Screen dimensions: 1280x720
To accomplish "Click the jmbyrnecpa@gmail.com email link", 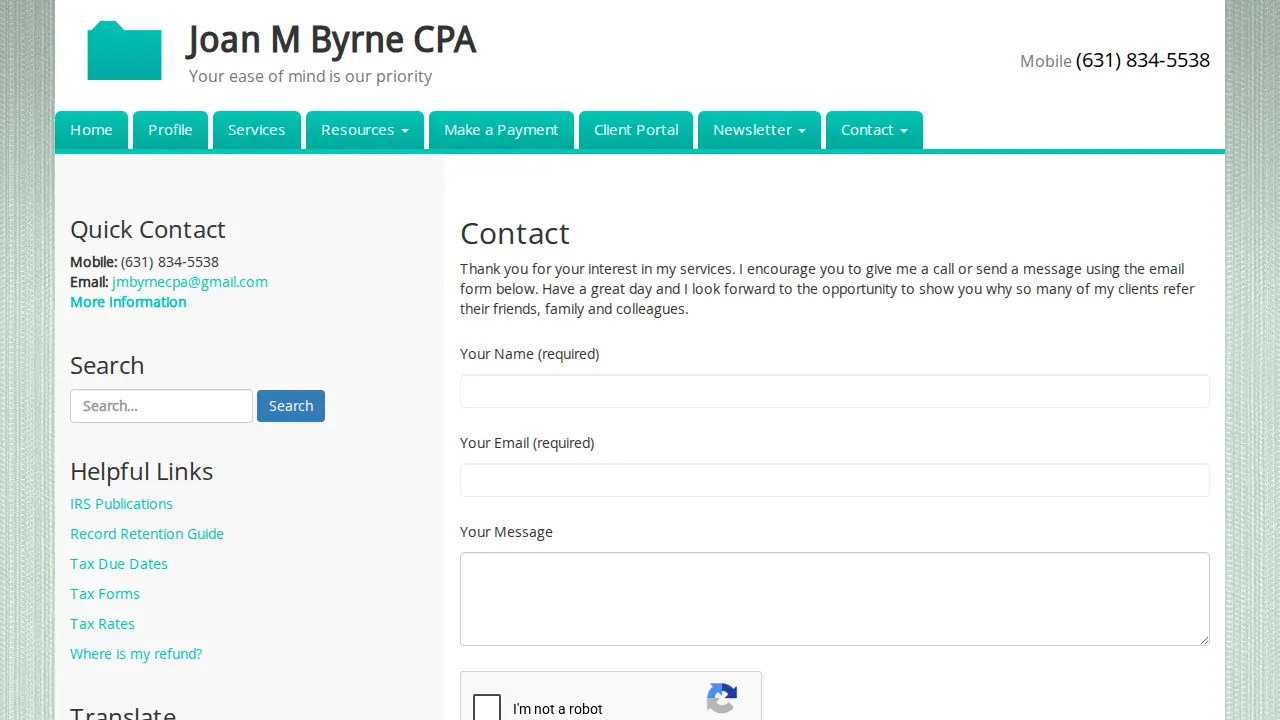I will pyautogui.click(x=190, y=282).
